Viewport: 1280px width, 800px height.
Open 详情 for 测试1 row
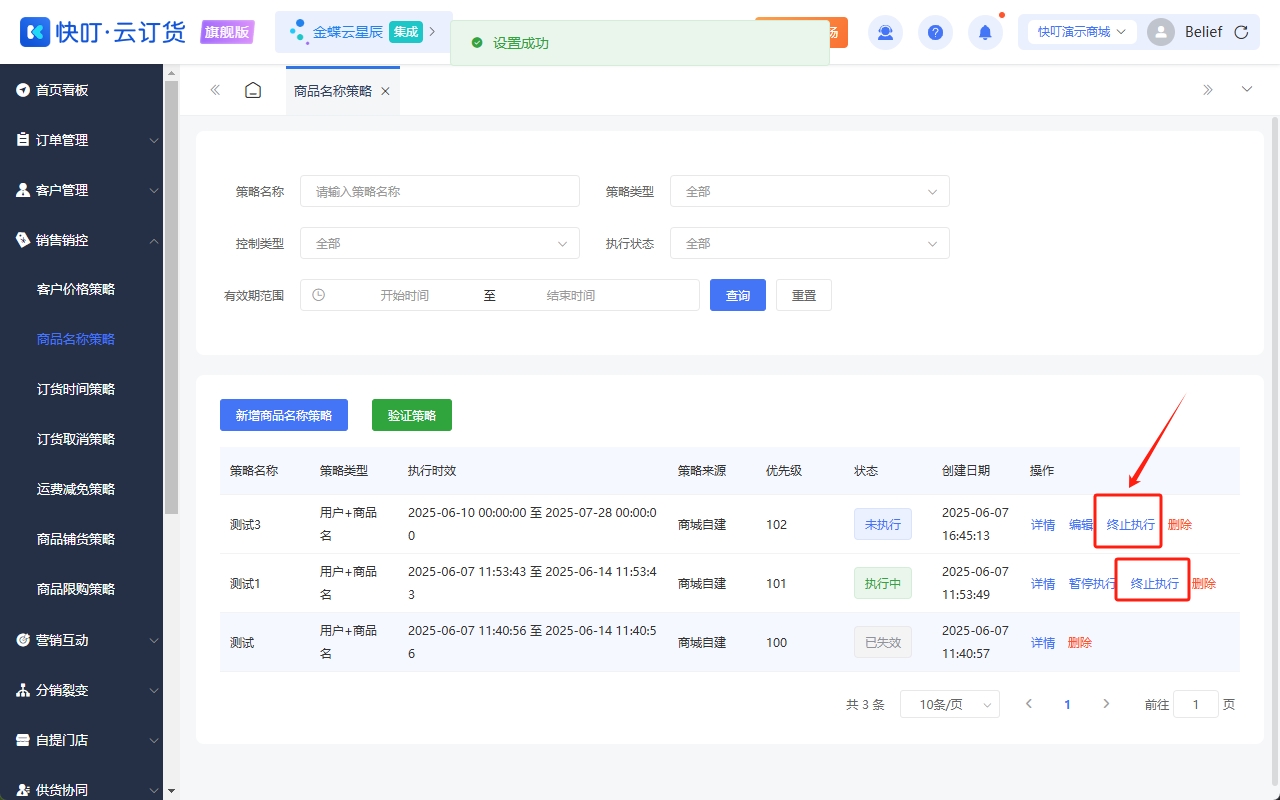pos(1043,583)
